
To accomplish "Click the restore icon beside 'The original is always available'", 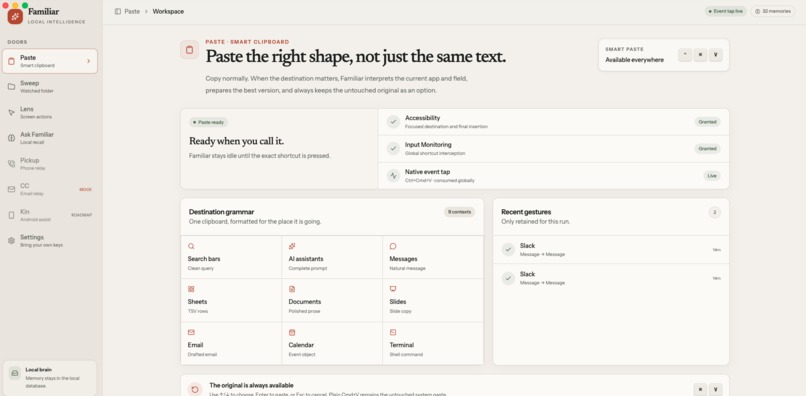I will click(195, 389).
